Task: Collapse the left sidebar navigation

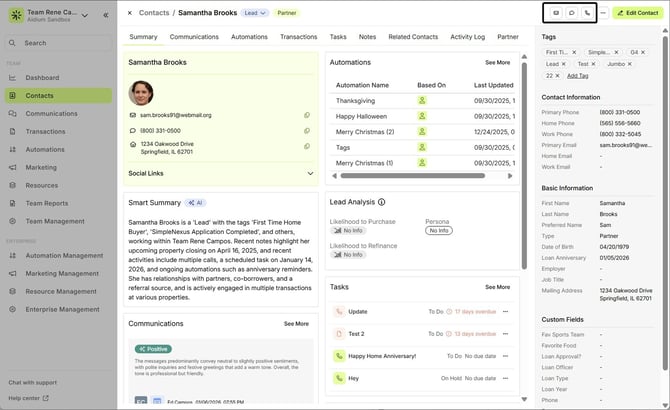Action: click(x=106, y=15)
